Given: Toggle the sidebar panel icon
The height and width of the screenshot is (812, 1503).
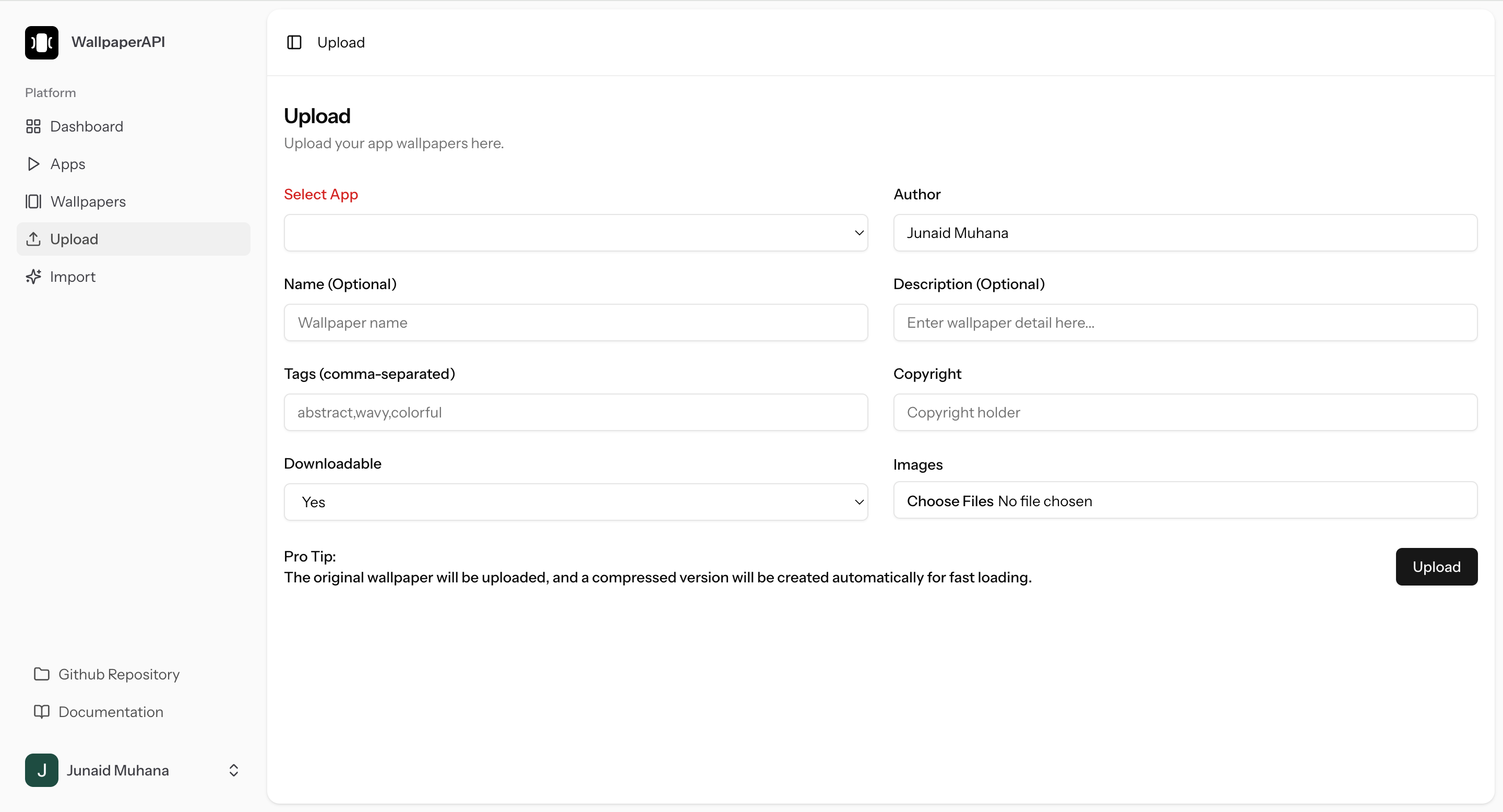Looking at the screenshot, I should click(294, 43).
